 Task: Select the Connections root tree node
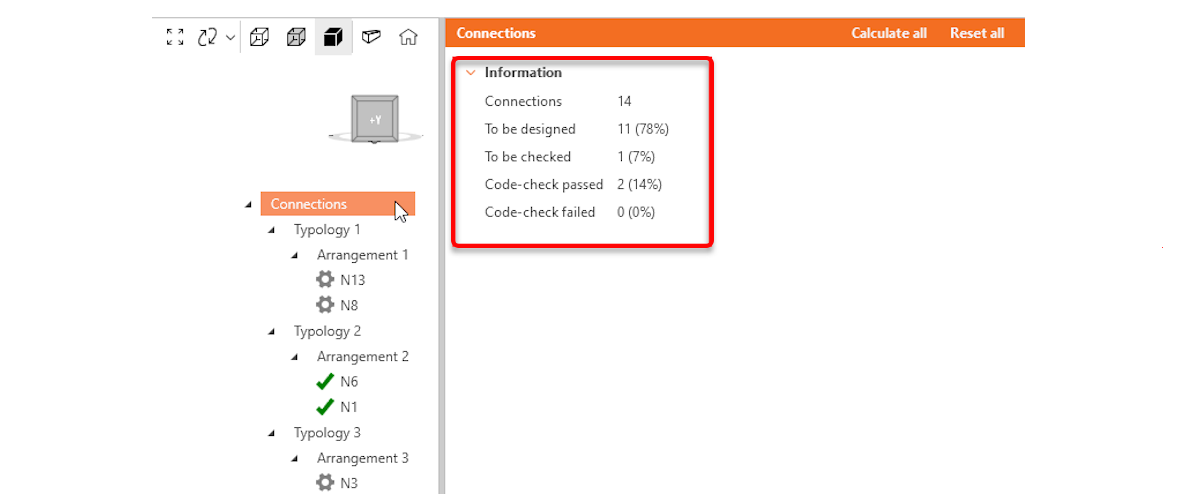[309, 204]
